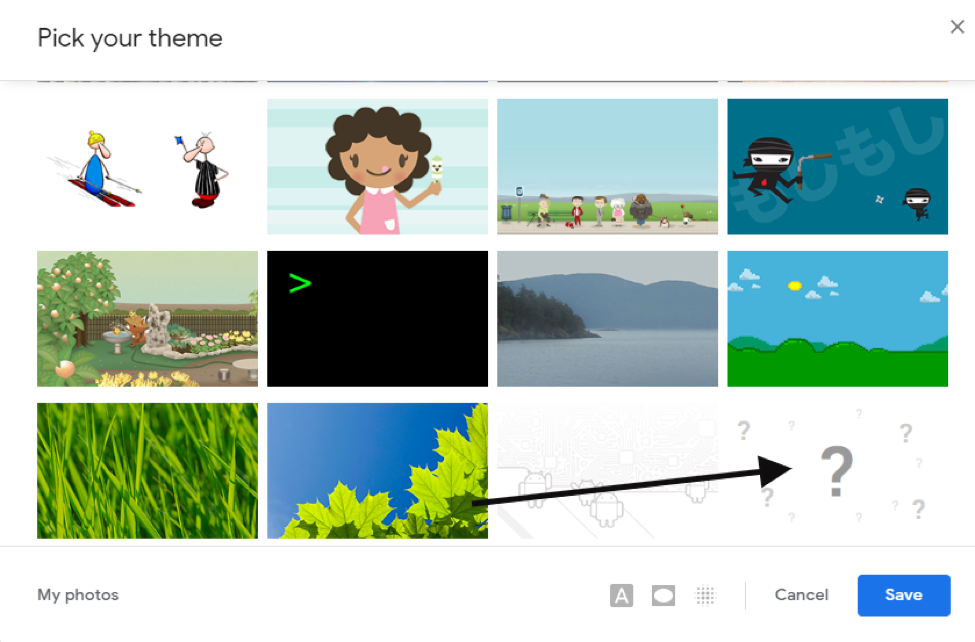The image size is (975, 642).
Task: Select the tea garden fox theme
Action: click(x=147, y=319)
